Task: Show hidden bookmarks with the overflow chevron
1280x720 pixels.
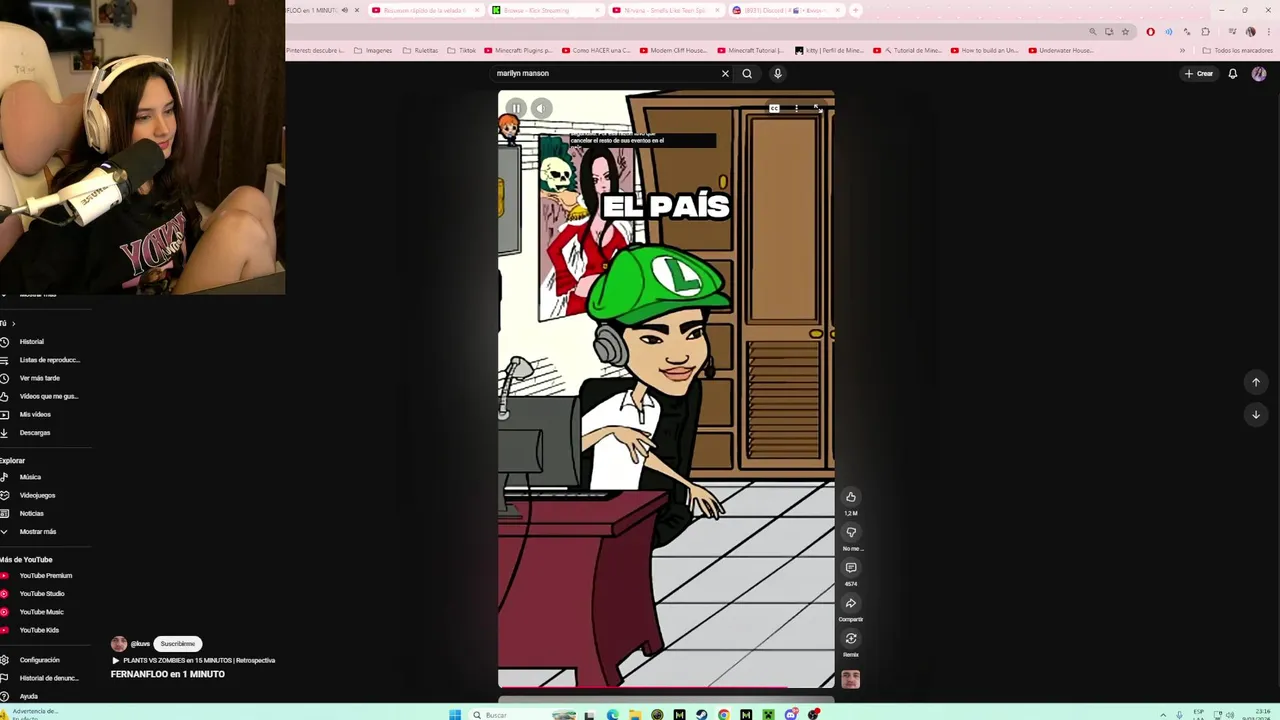Action: (x=1182, y=50)
